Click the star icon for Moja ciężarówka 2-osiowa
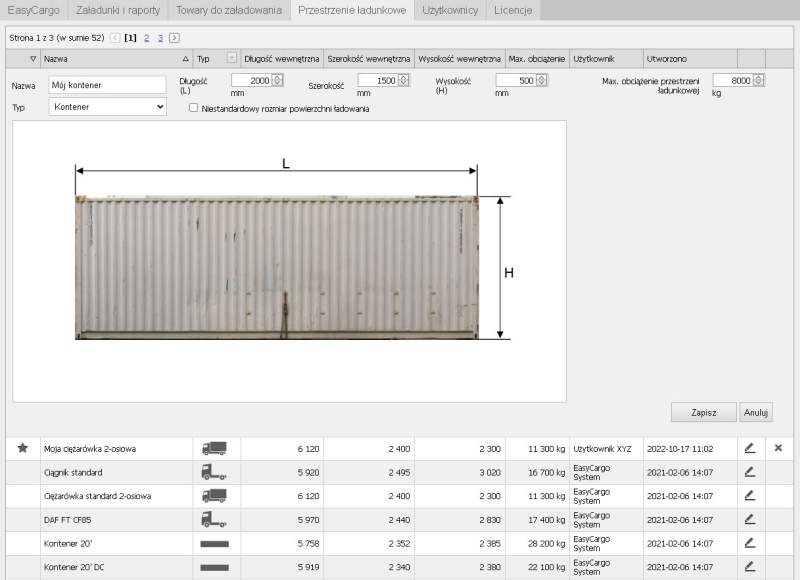800x580 pixels. pos(22,448)
